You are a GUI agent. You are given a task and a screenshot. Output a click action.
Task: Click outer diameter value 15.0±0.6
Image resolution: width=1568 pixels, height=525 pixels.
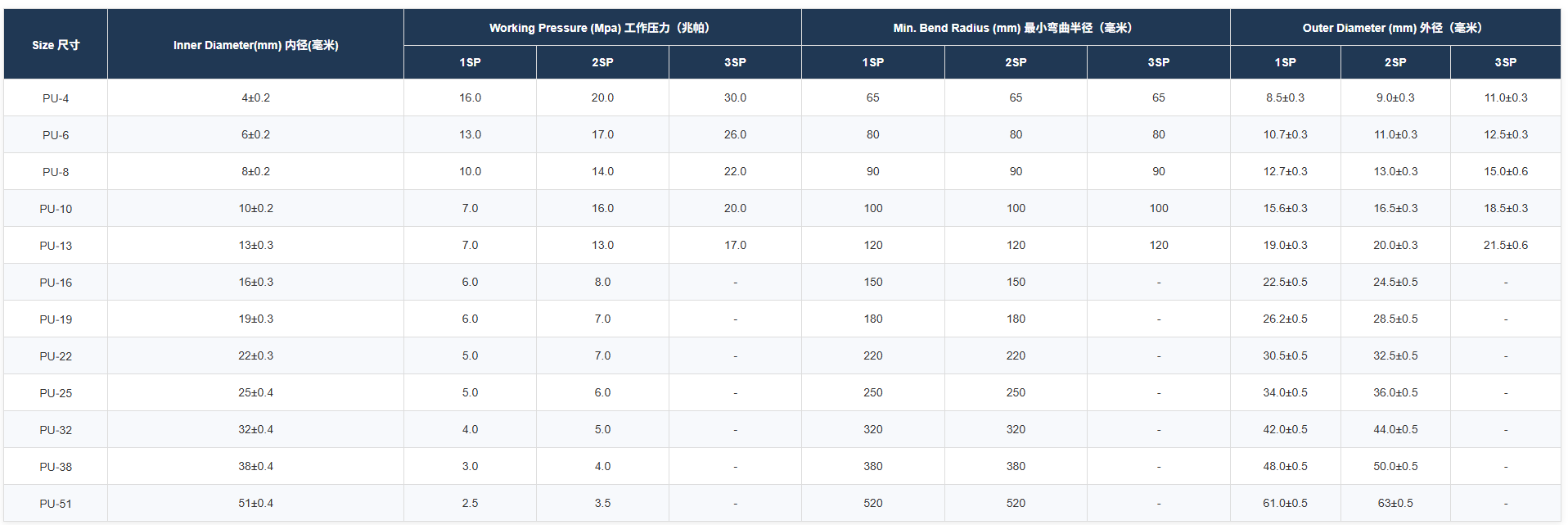click(x=1506, y=171)
